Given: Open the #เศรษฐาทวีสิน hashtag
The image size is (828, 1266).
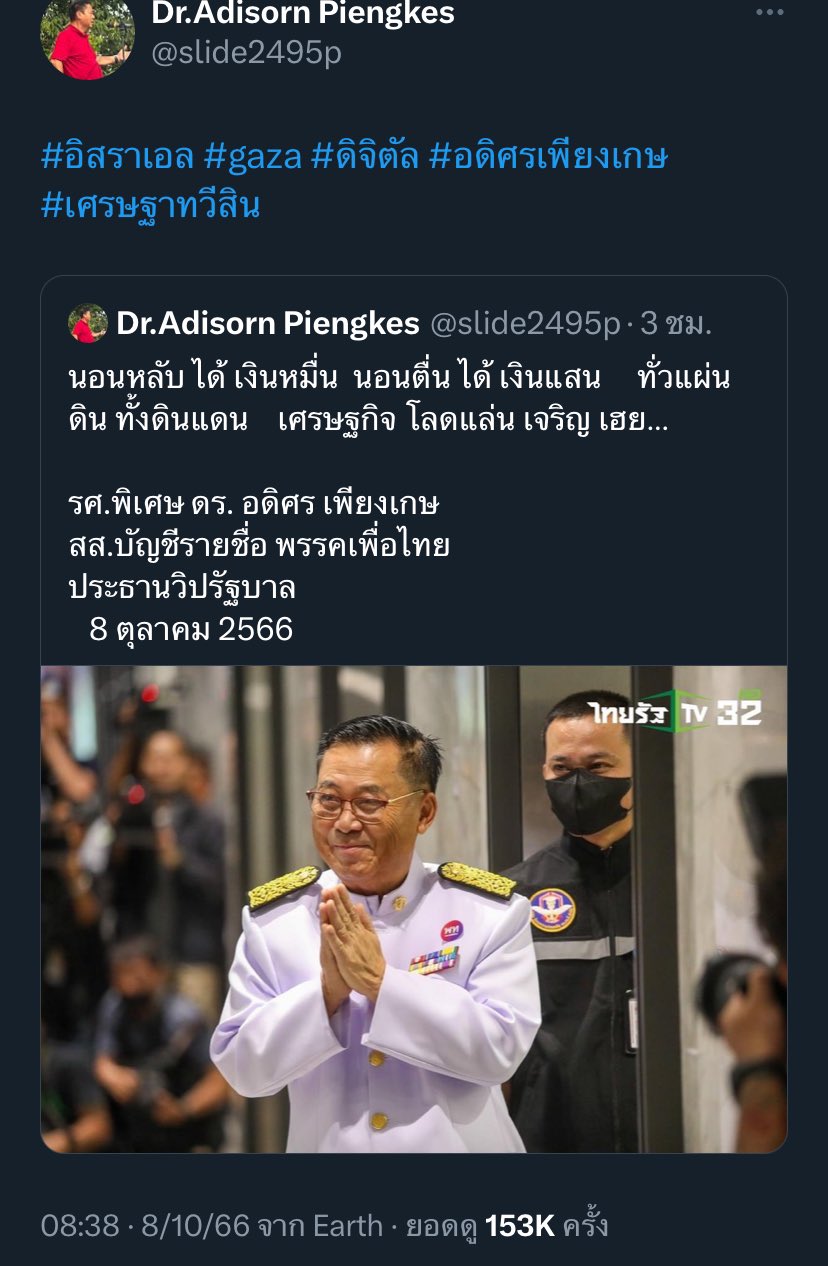Looking at the screenshot, I should pyautogui.click(x=151, y=203).
